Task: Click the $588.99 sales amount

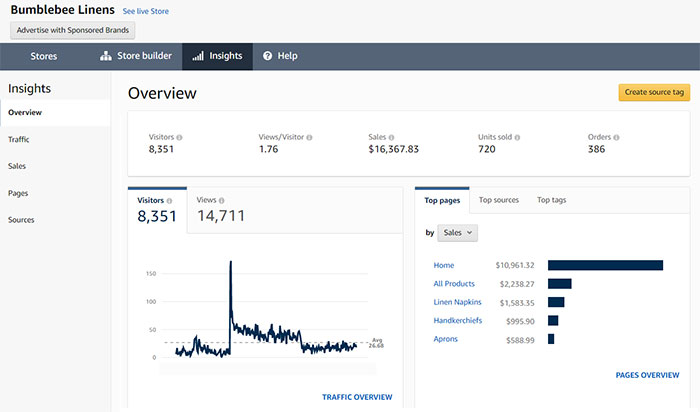Action: tap(520, 340)
